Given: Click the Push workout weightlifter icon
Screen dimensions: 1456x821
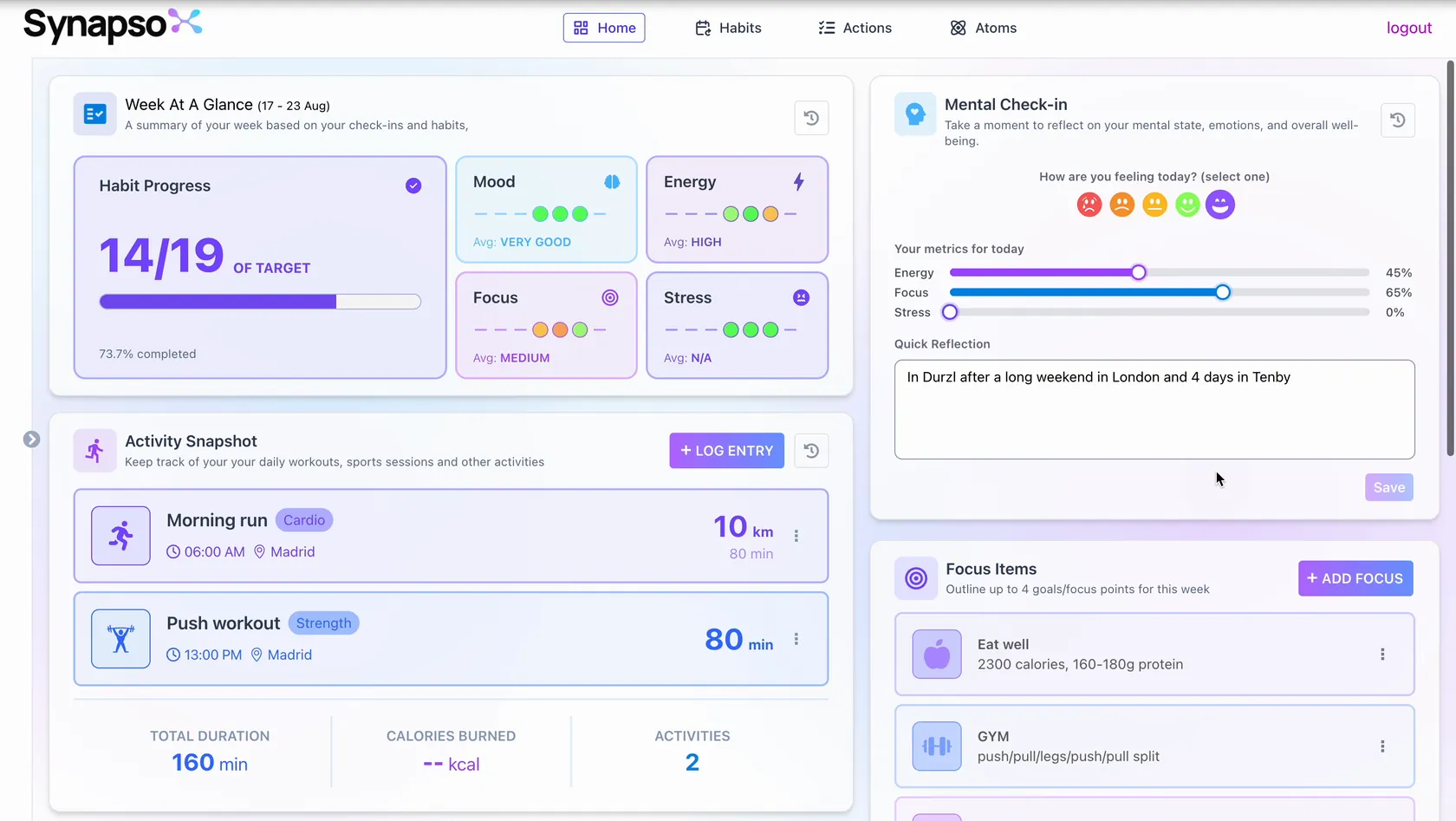Looking at the screenshot, I should coord(120,639).
